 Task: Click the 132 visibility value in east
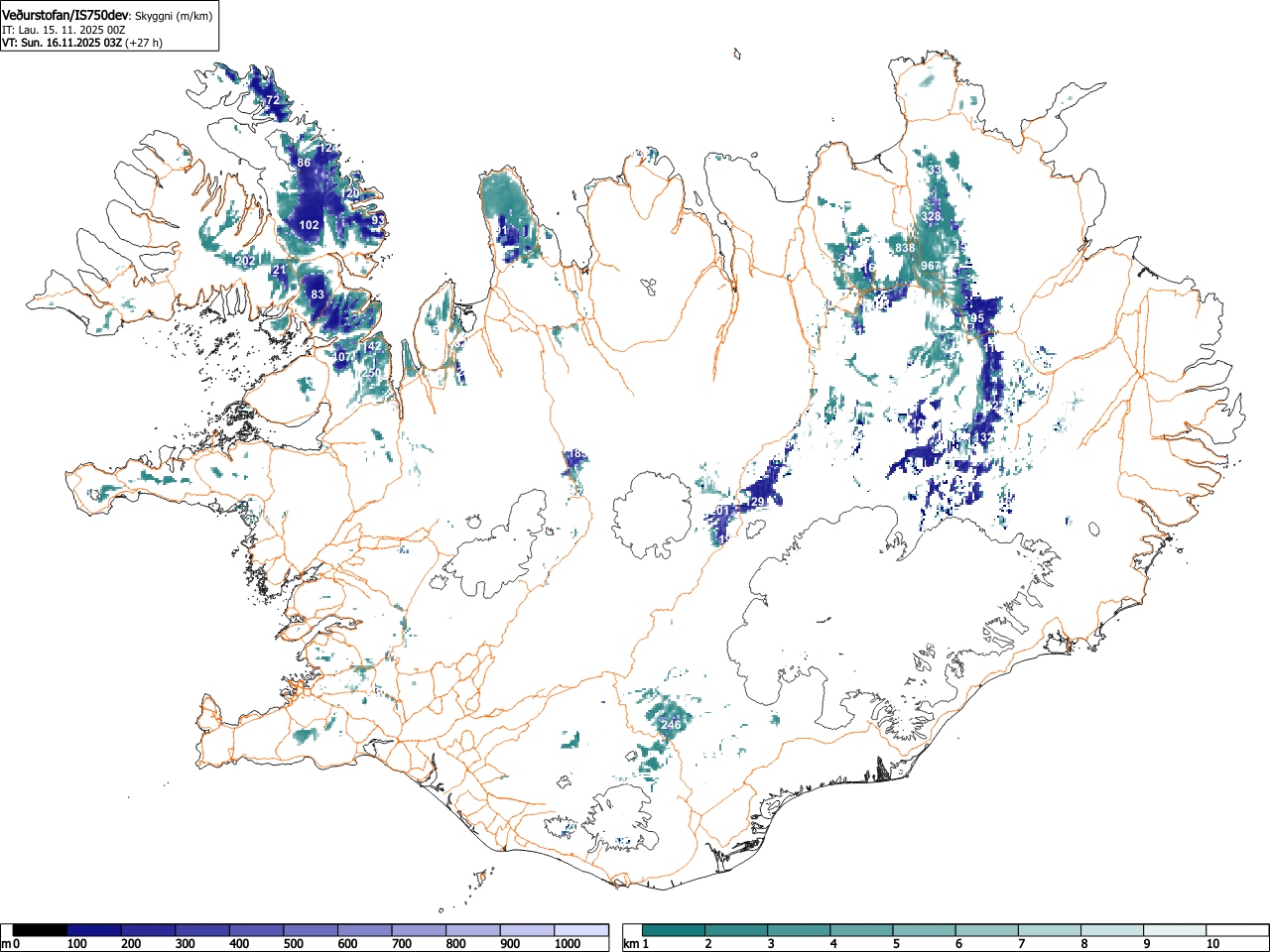tap(982, 437)
